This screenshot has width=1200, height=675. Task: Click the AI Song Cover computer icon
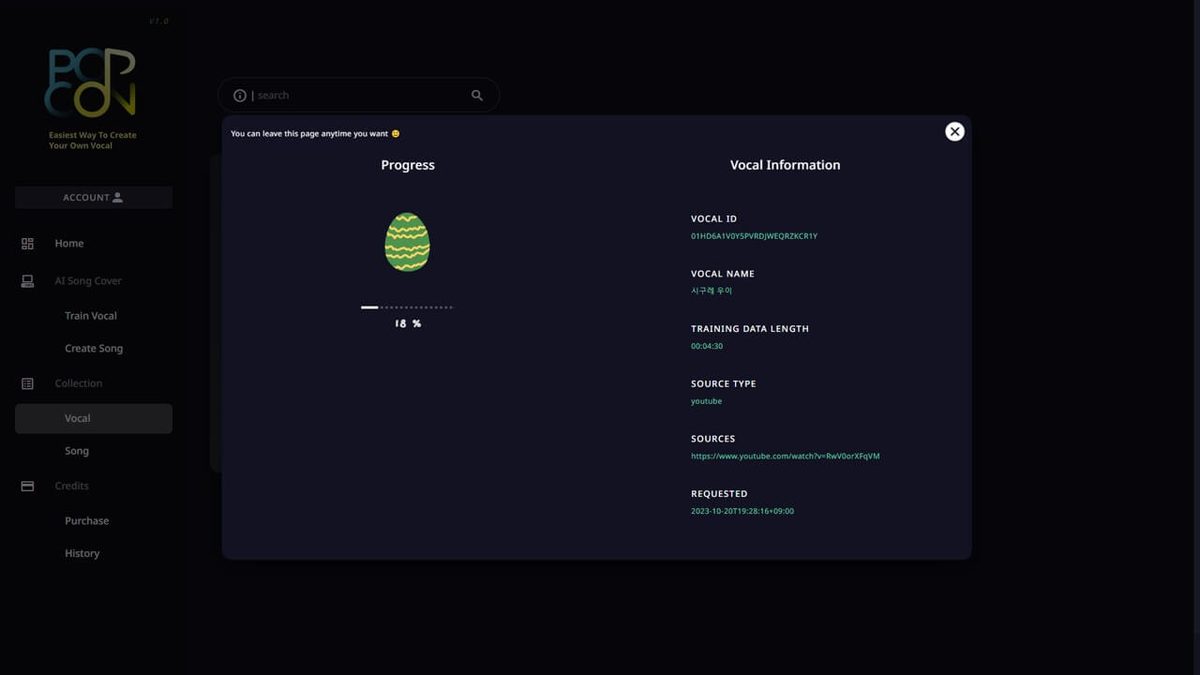[28, 281]
